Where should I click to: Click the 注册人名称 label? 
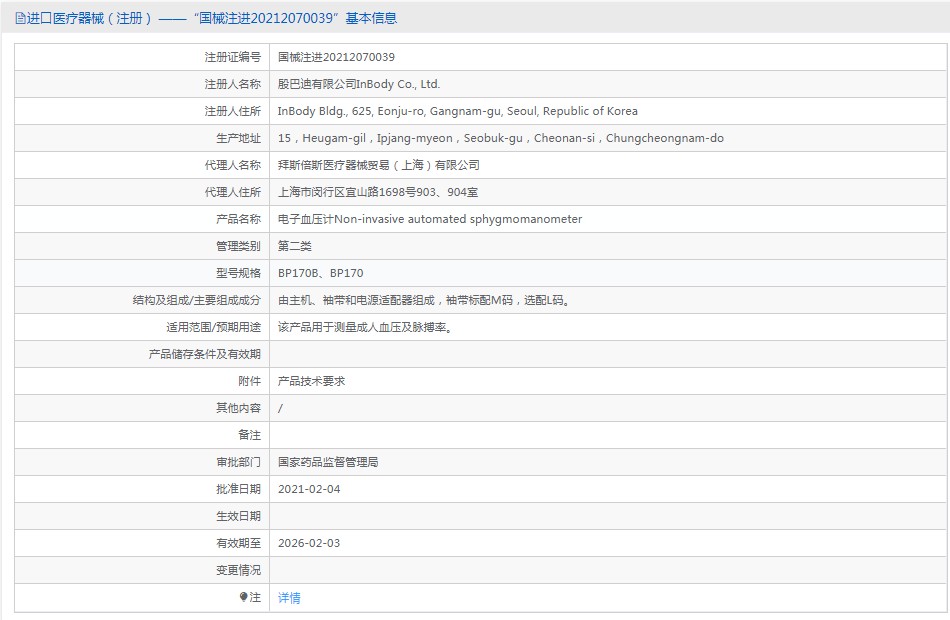[x=233, y=84]
